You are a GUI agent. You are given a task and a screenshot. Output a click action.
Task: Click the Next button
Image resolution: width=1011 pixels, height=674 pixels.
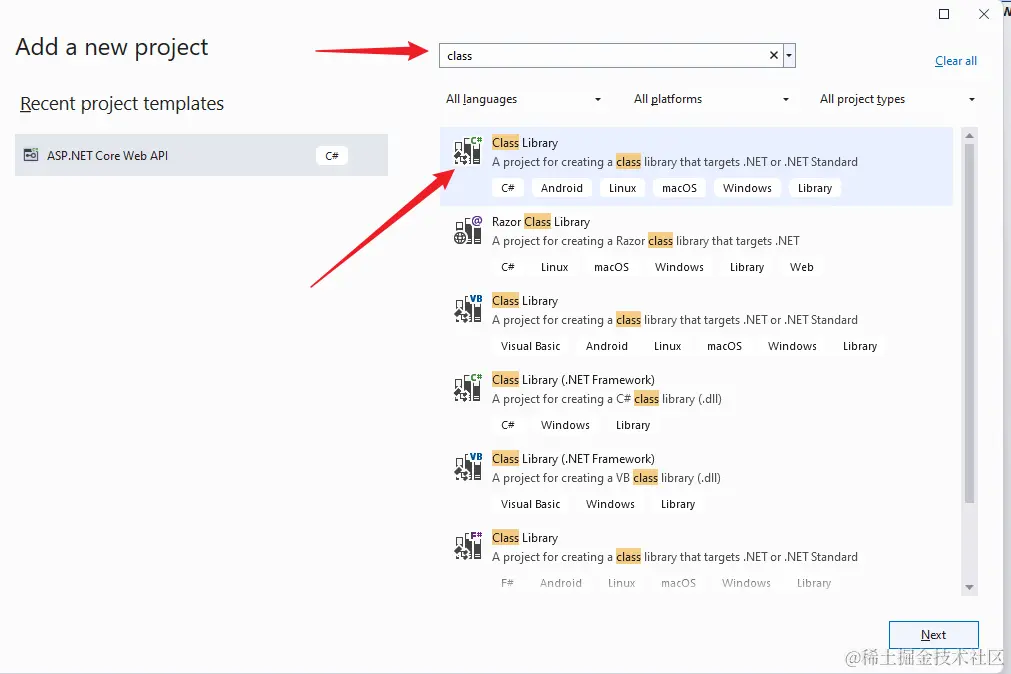(x=934, y=635)
